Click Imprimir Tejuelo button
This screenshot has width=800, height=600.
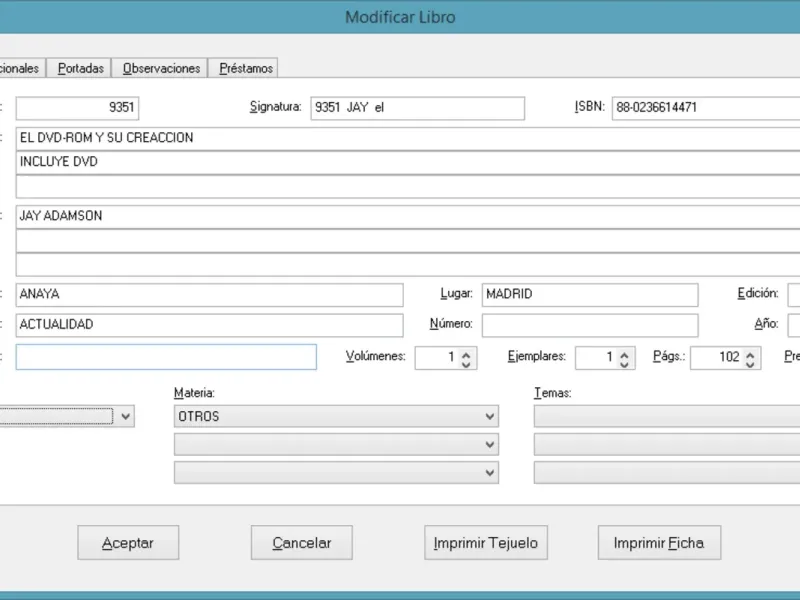tap(485, 543)
